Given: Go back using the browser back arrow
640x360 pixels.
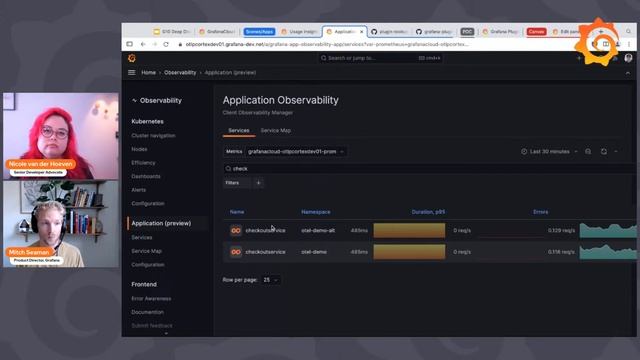Looking at the screenshot, I should [x=143, y=44].
